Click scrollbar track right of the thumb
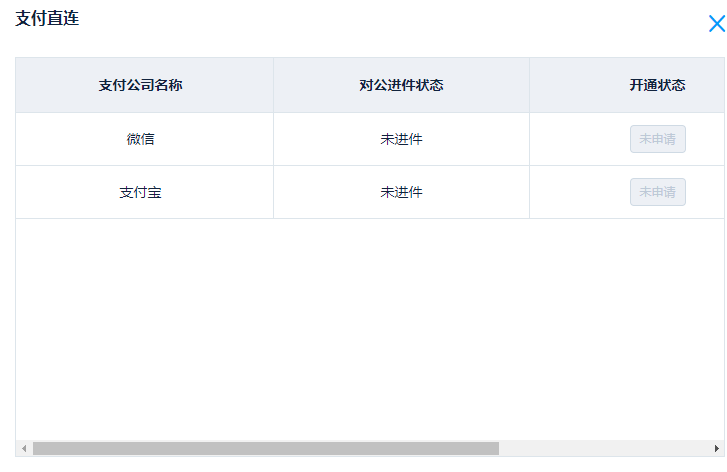 pos(600,449)
